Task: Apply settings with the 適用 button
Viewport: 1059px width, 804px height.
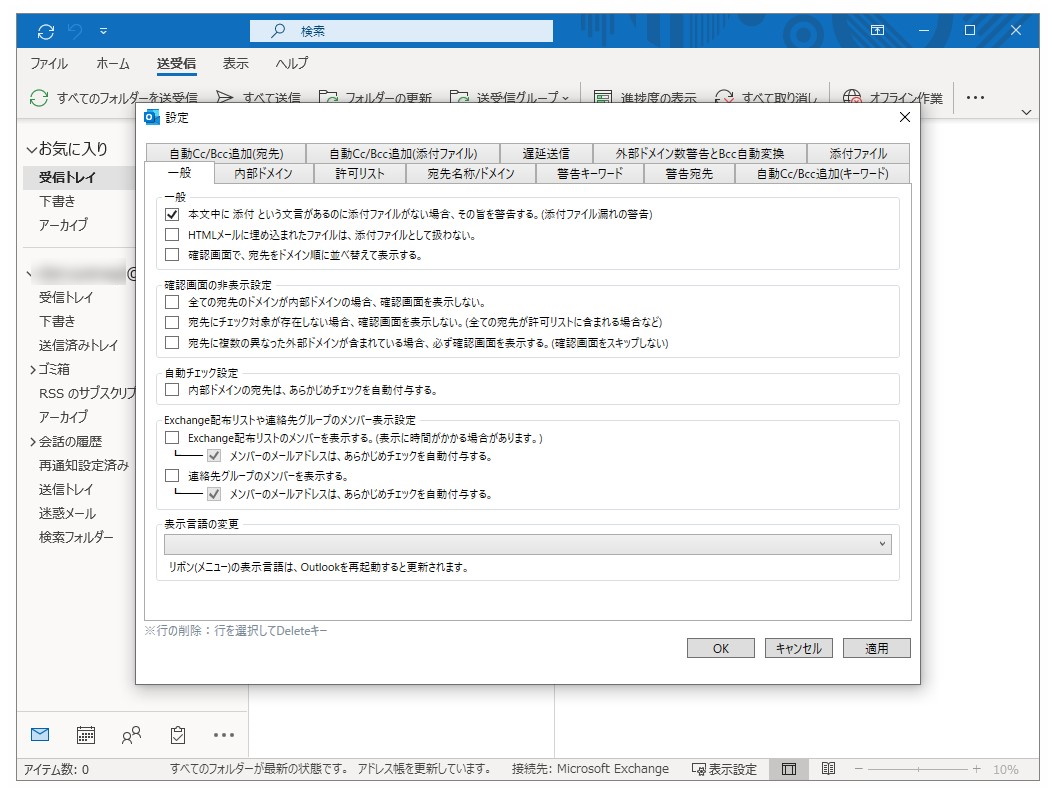Action: coord(877,647)
